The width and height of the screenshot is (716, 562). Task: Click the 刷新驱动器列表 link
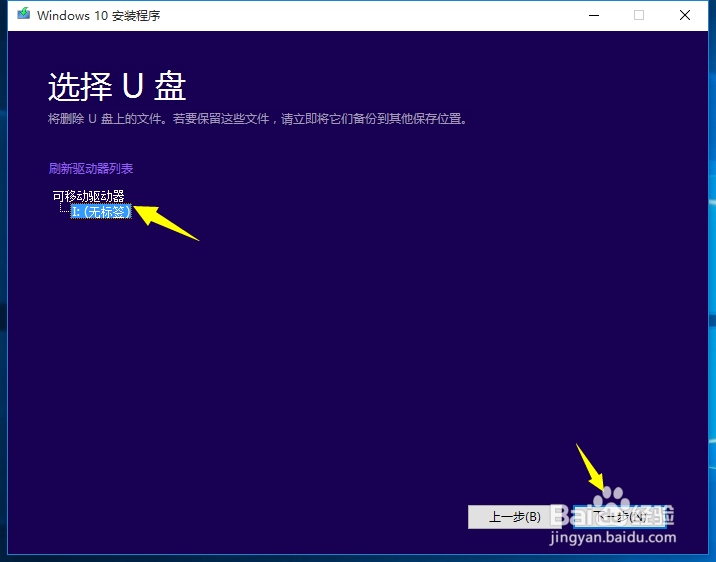[91, 168]
